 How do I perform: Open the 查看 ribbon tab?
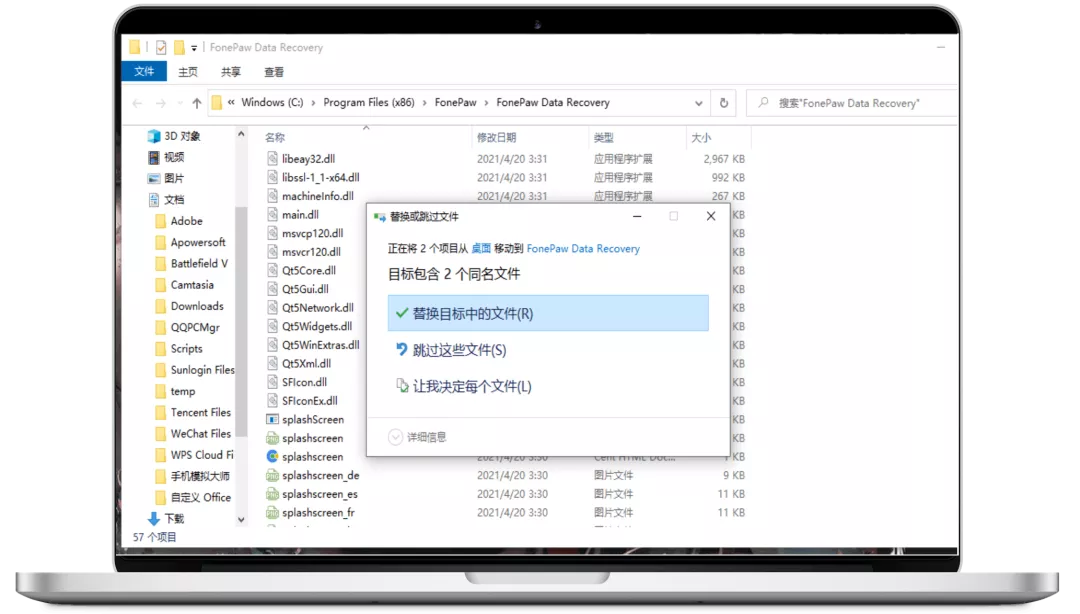(274, 72)
